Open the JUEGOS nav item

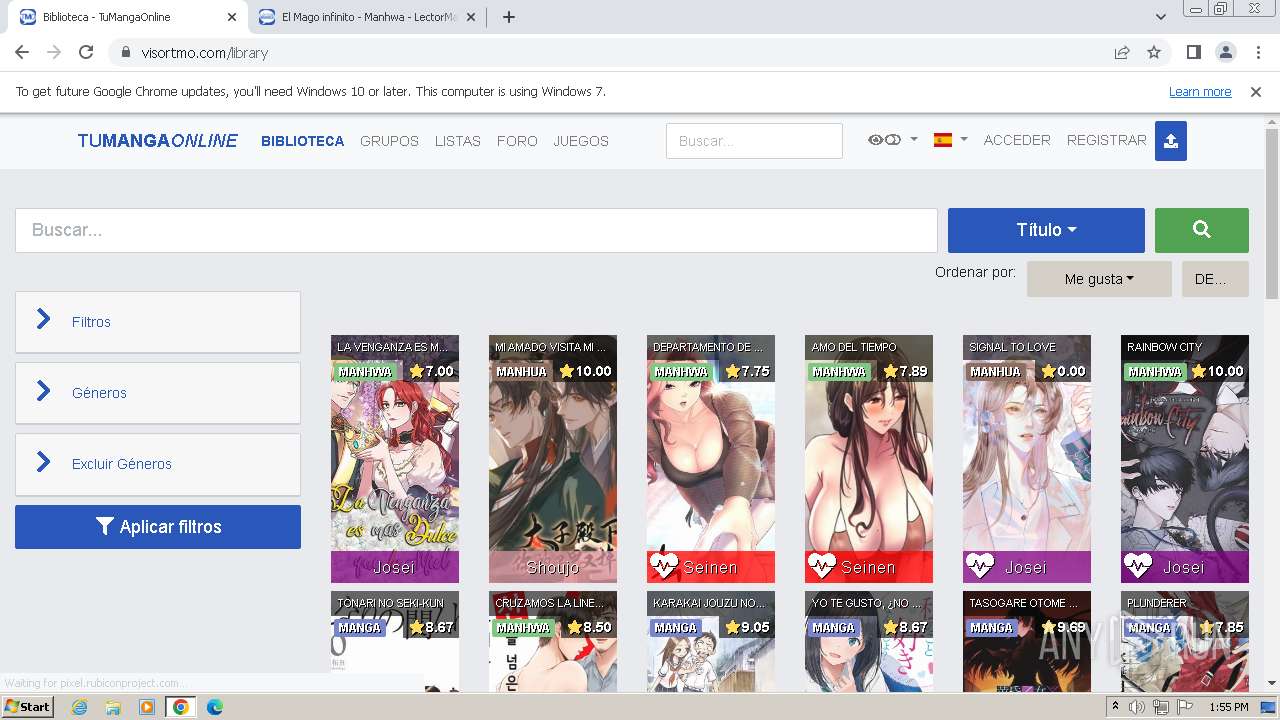pos(581,141)
